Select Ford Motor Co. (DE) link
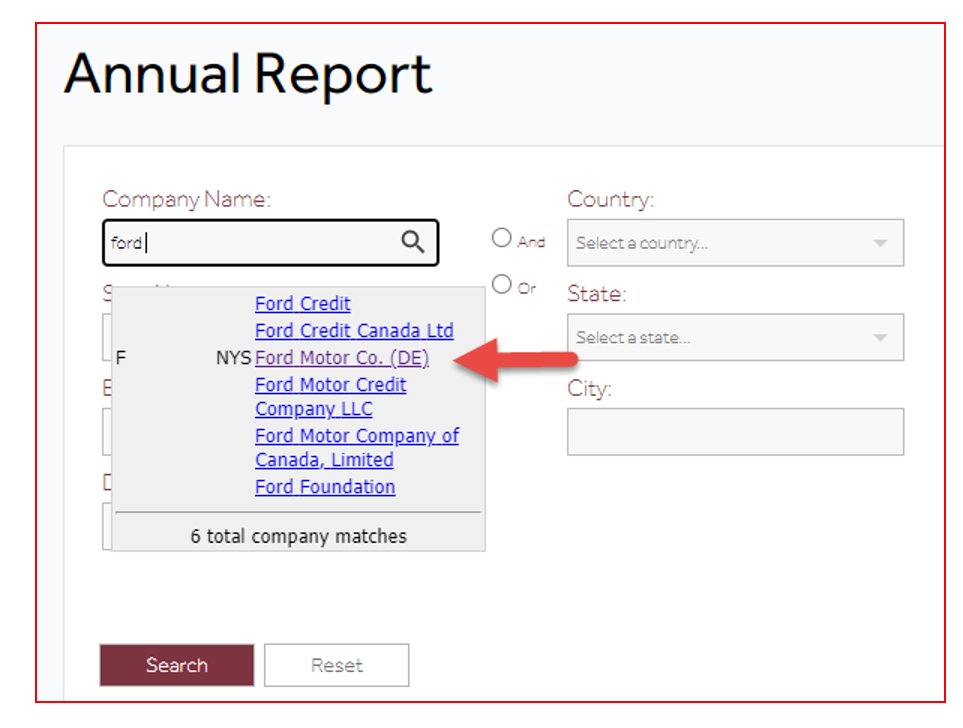Viewport: 963px width, 728px height. (342, 358)
